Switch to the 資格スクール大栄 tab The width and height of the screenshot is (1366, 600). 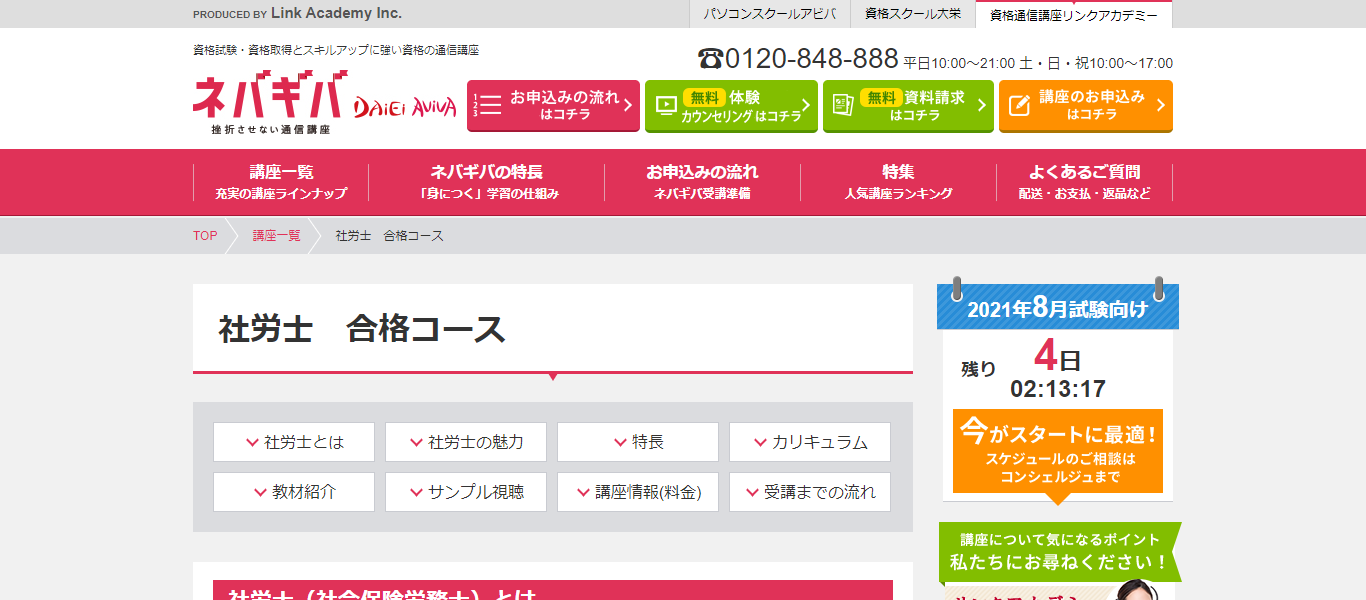(913, 14)
